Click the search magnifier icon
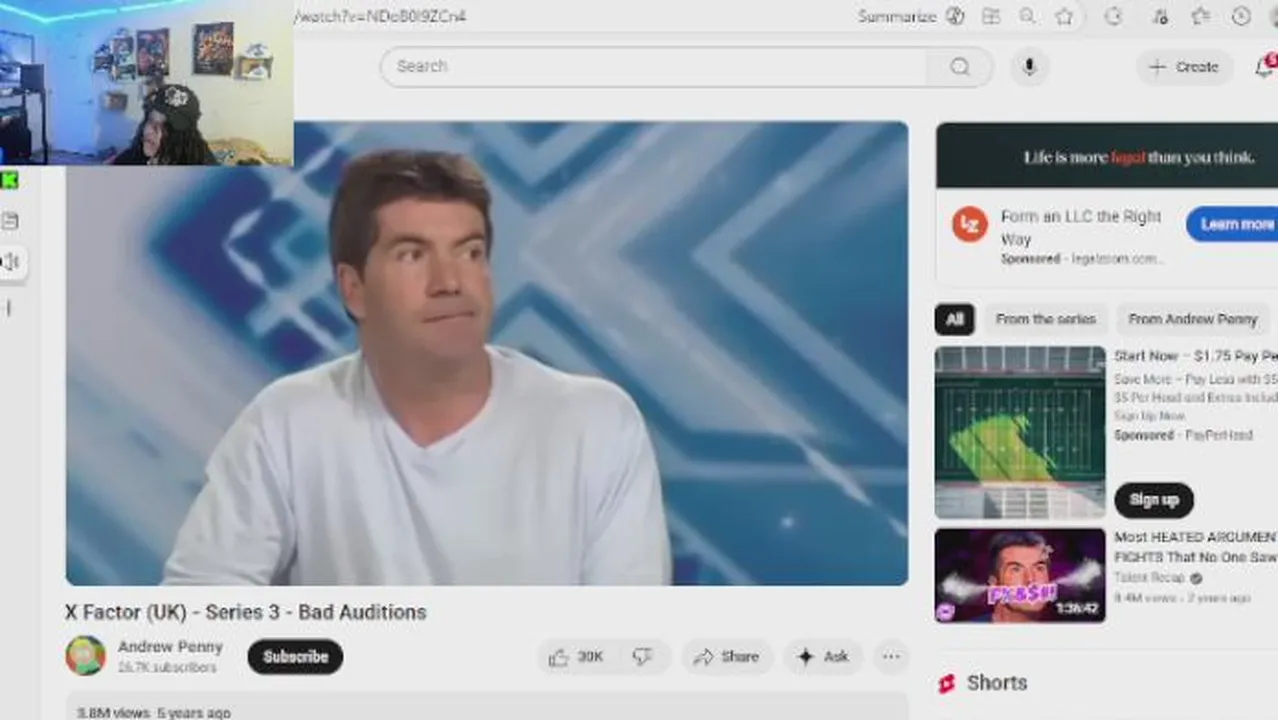Viewport: 1278px width, 720px height. pos(960,67)
